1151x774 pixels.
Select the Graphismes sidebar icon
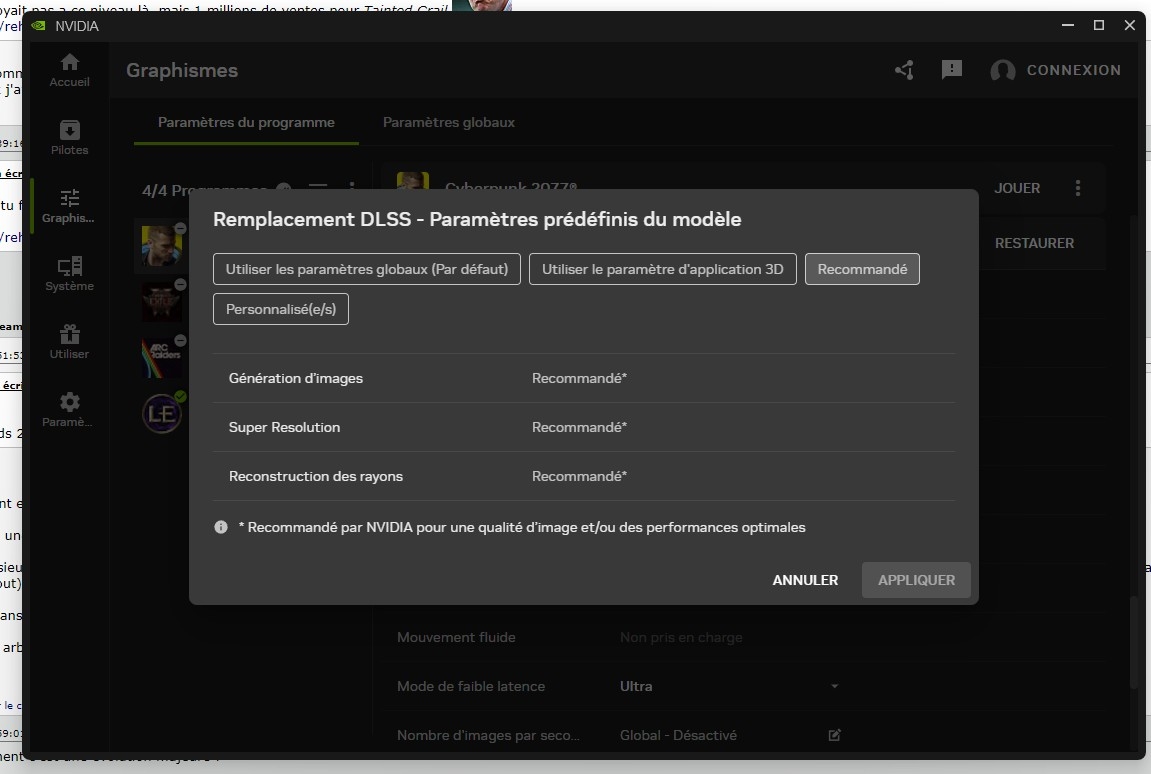pyautogui.click(x=69, y=206)
